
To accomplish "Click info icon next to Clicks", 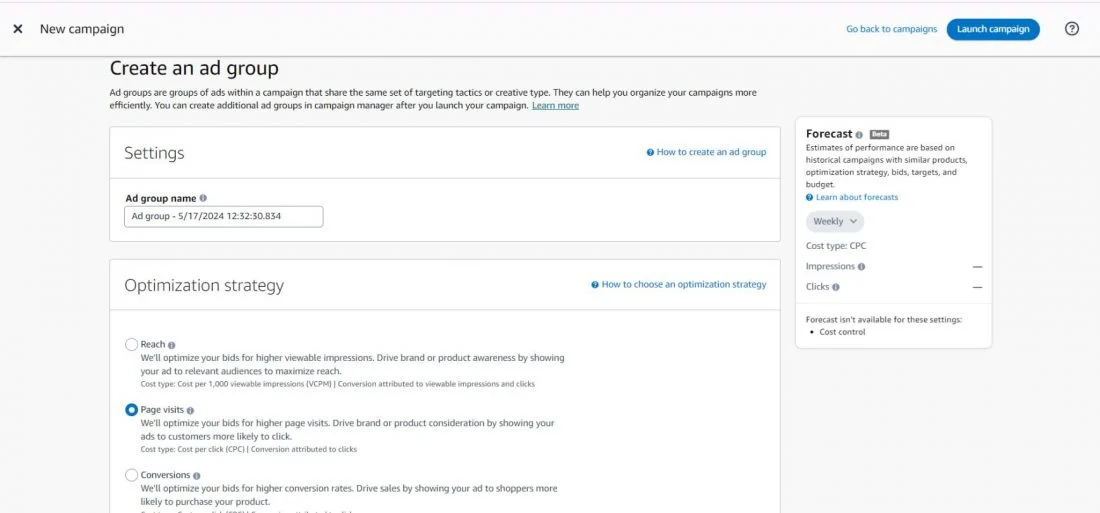I will pos(836,287).
